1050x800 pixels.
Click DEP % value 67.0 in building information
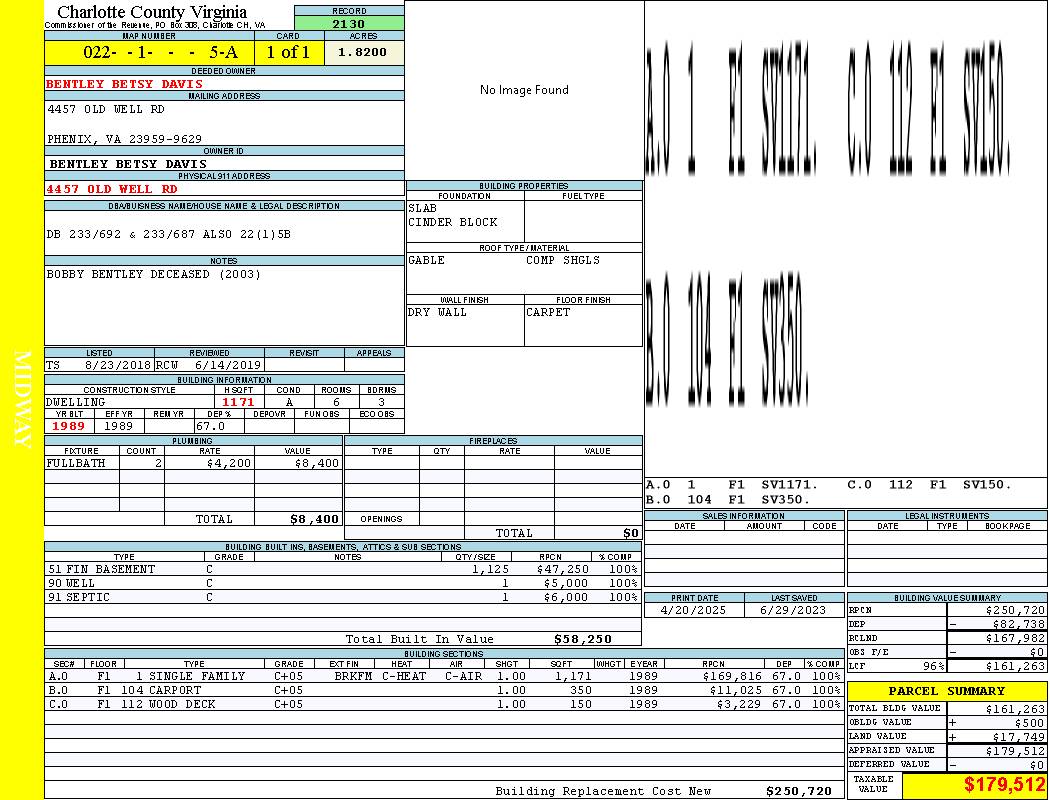click(210, 426)
